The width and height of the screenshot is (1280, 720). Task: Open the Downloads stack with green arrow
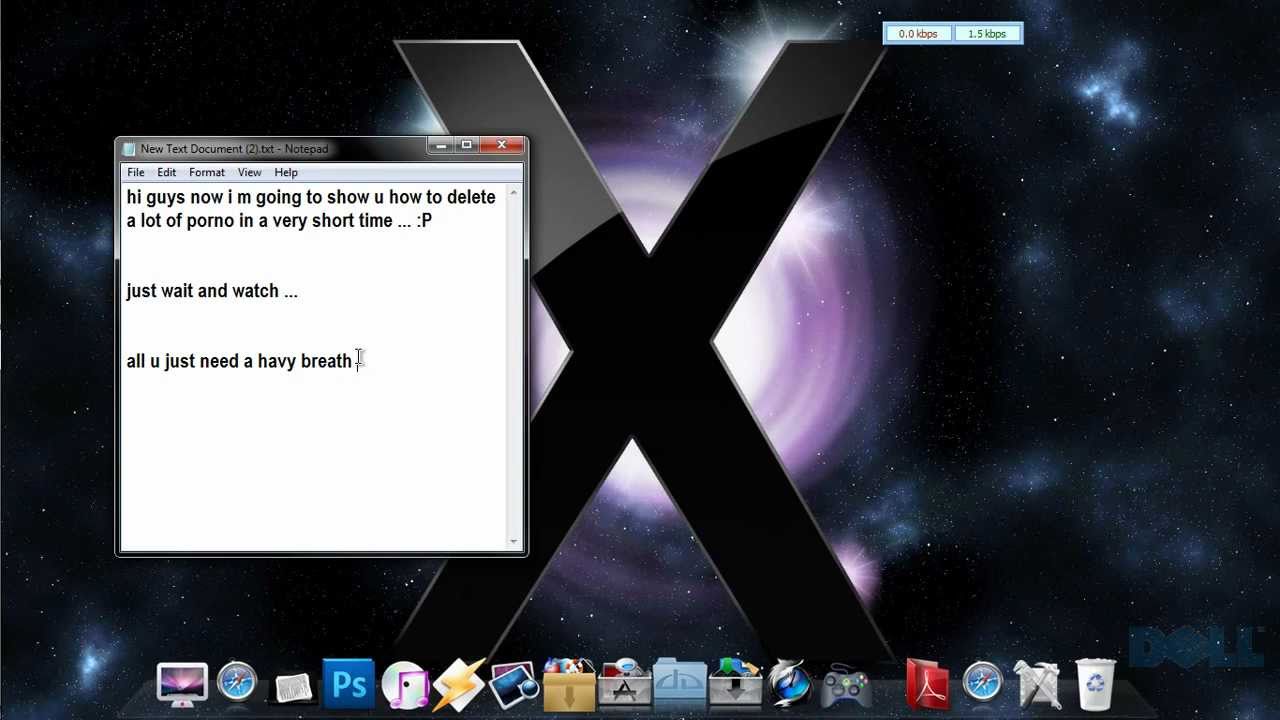pos(735,686)
